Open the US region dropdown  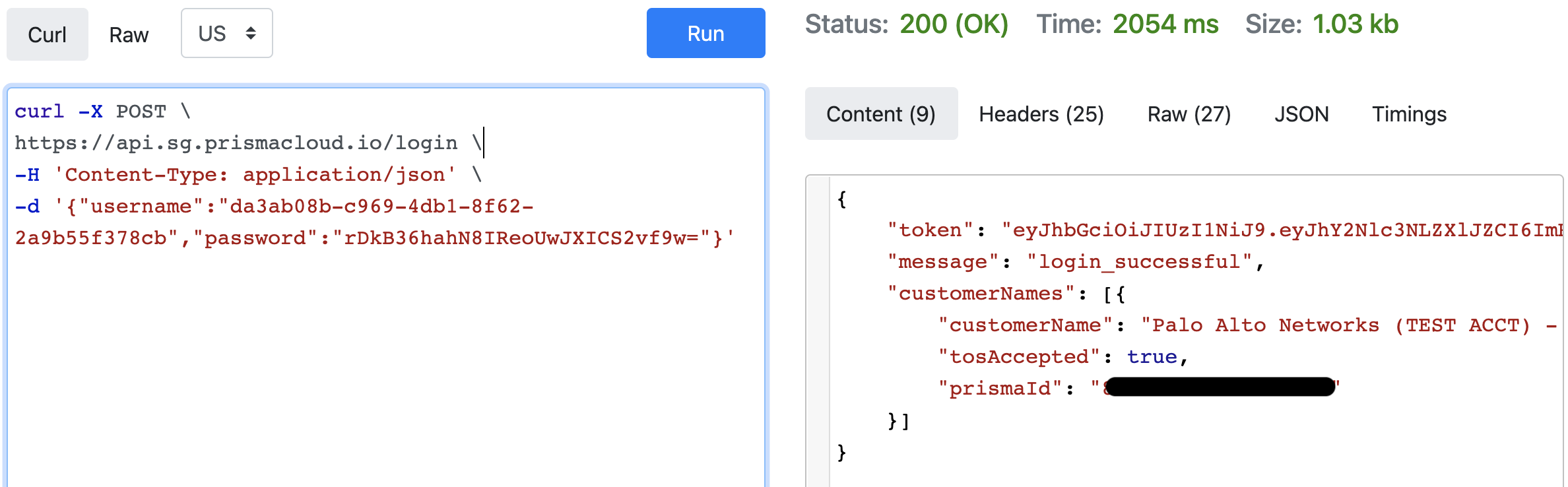click(x=226, y=33)
